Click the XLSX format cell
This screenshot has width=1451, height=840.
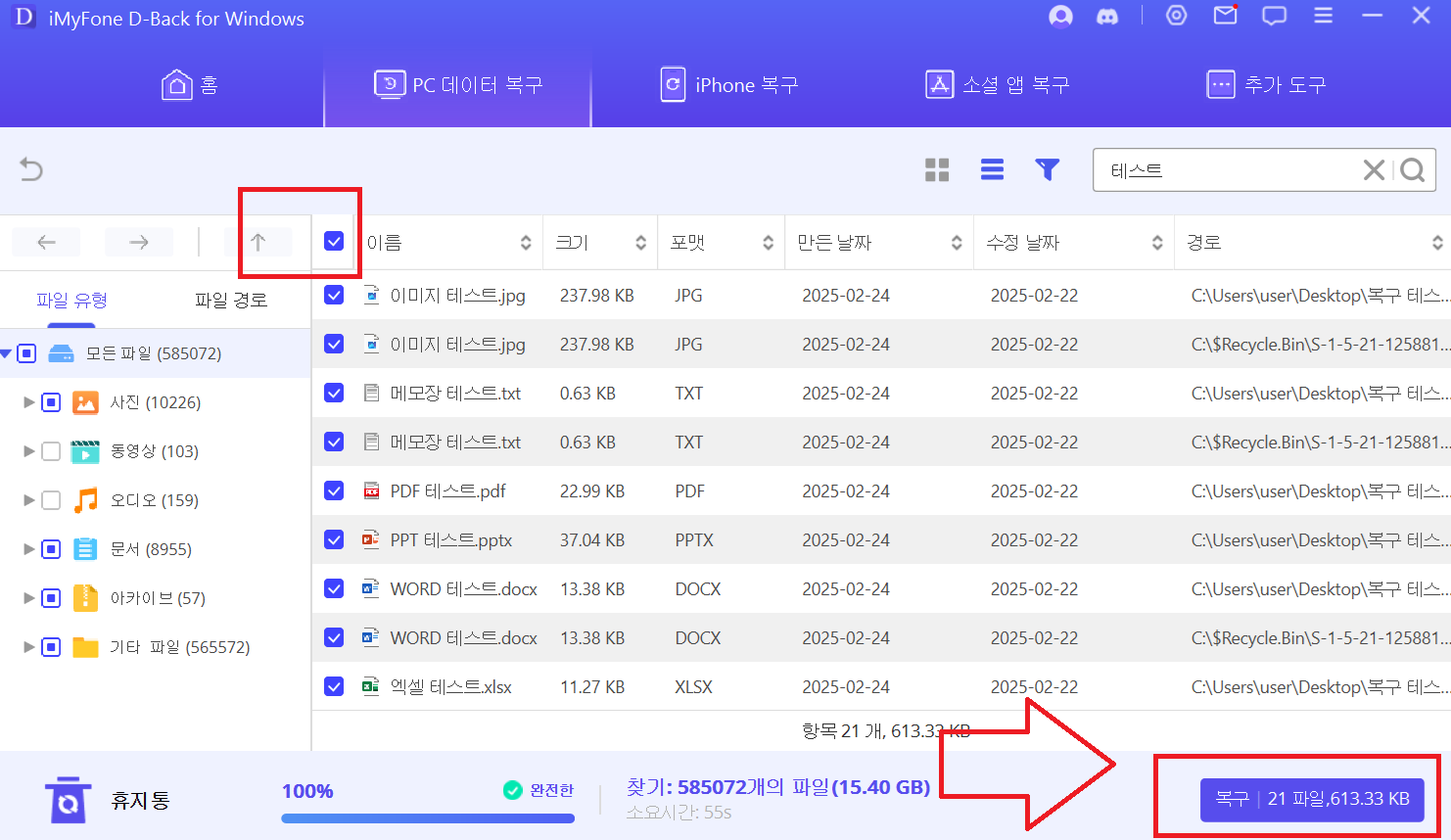click(x=693, y=687)
